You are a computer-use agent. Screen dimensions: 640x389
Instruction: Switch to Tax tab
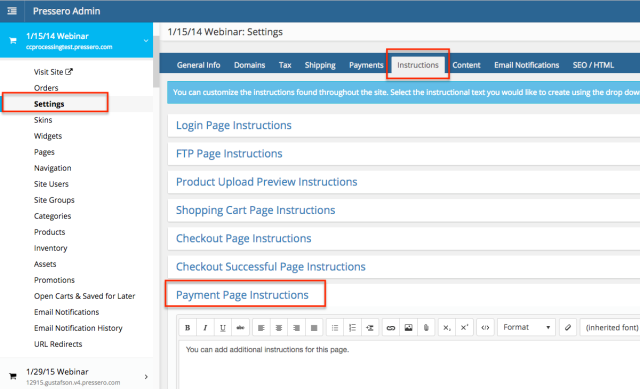285,65
